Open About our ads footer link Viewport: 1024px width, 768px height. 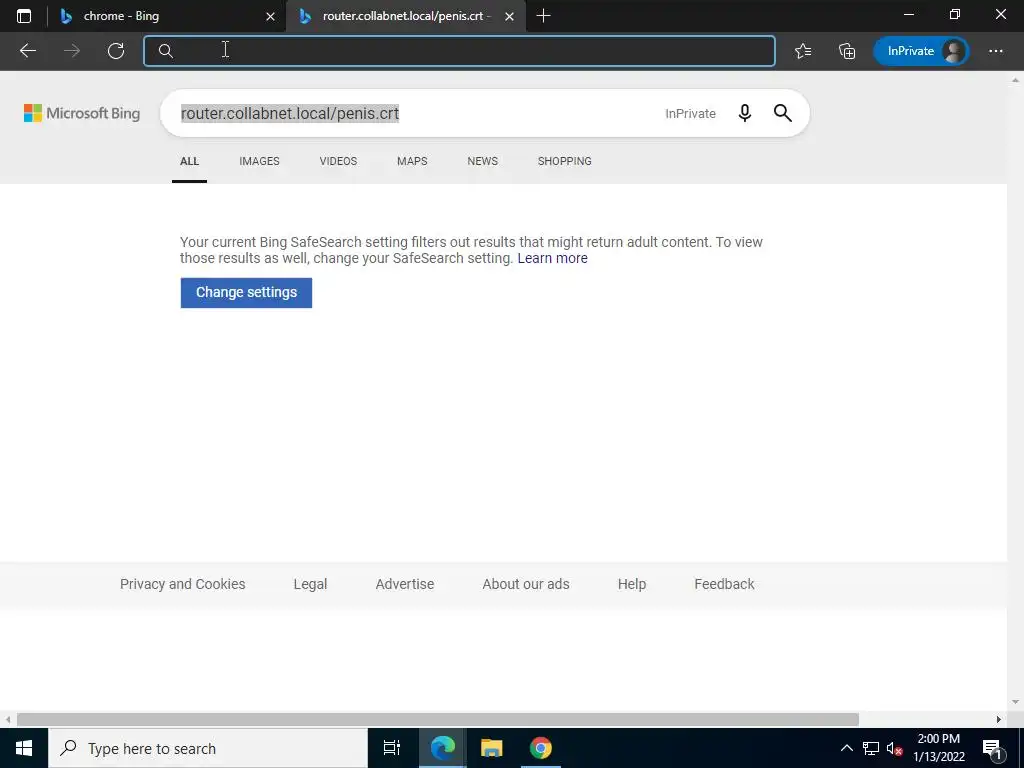tap(526, 584)
